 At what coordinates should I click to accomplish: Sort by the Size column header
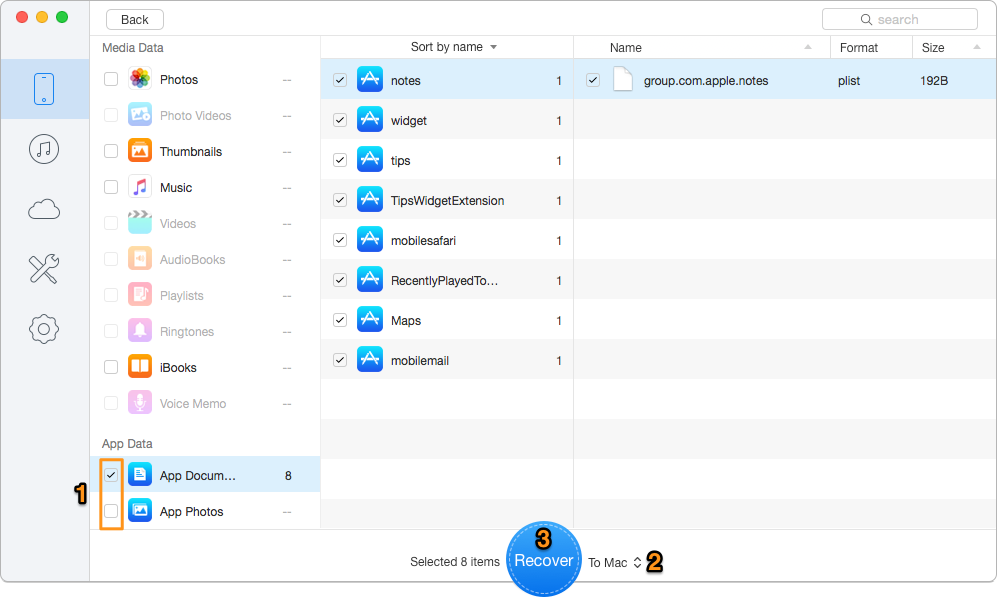point(954,48)
